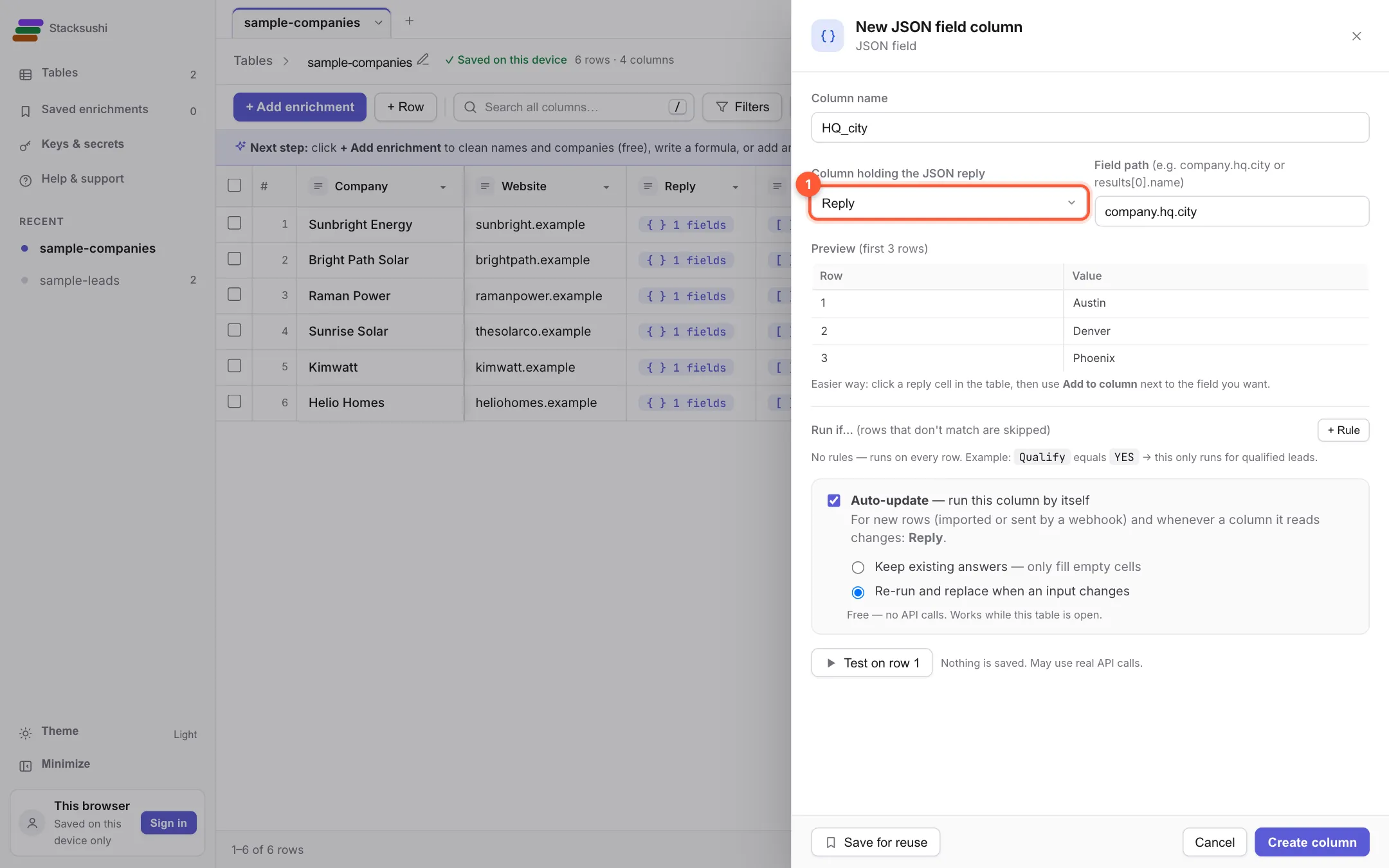This screenshot has width=1389, height=868.
Task: Click the Add enrichment button
Action: pyautogui.click(x=300, y=107)
